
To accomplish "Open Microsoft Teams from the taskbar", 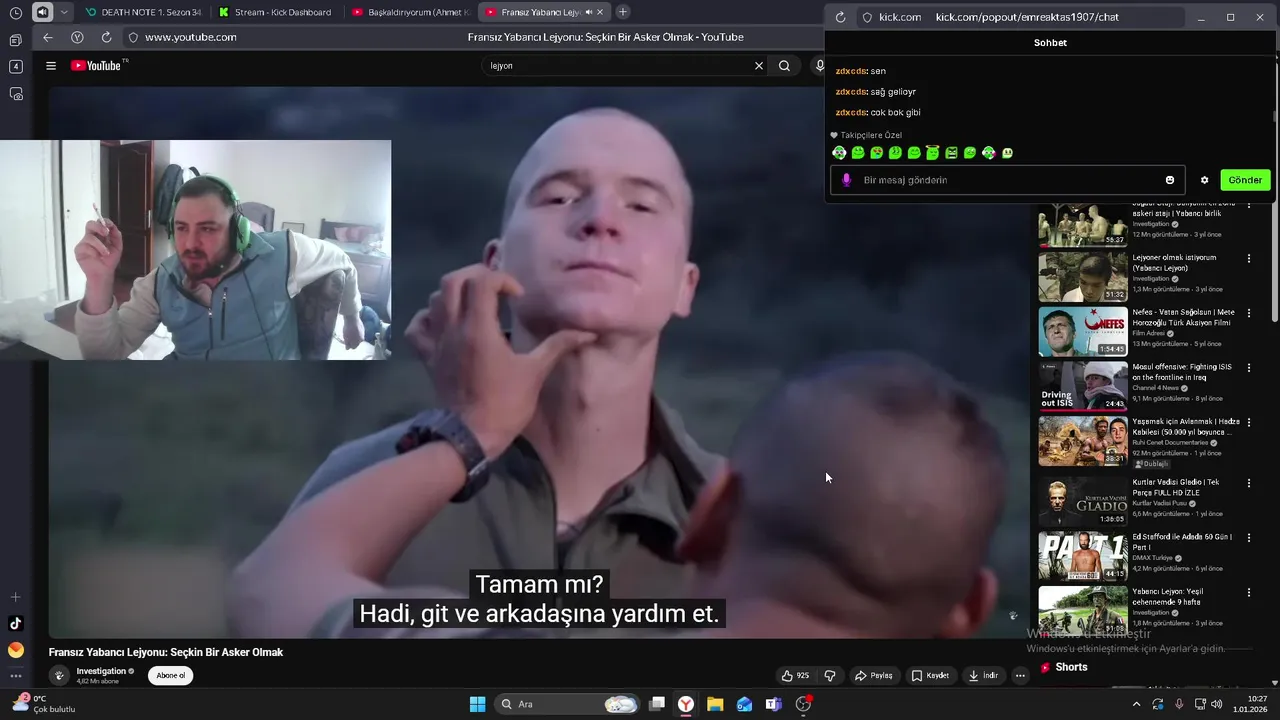I will coord(773,704).
